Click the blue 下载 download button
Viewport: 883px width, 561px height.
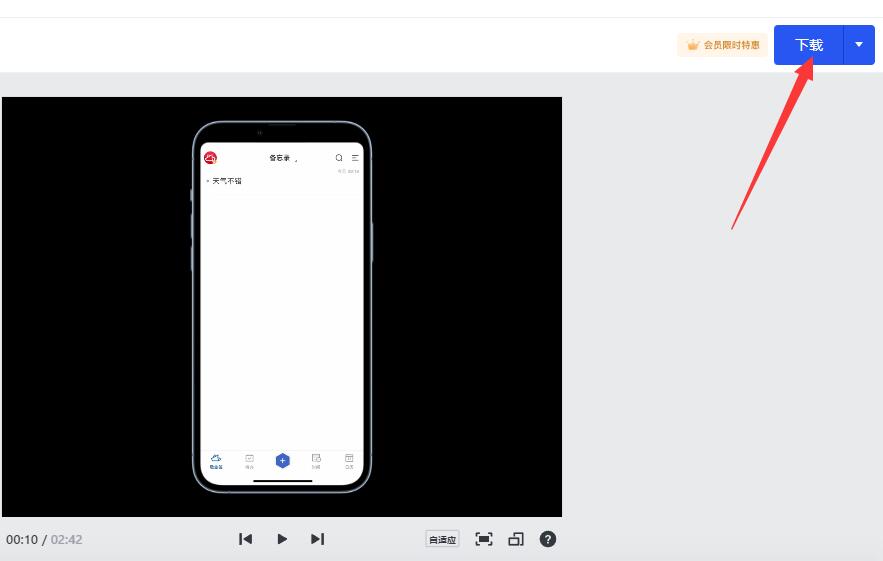pos(809,45)
